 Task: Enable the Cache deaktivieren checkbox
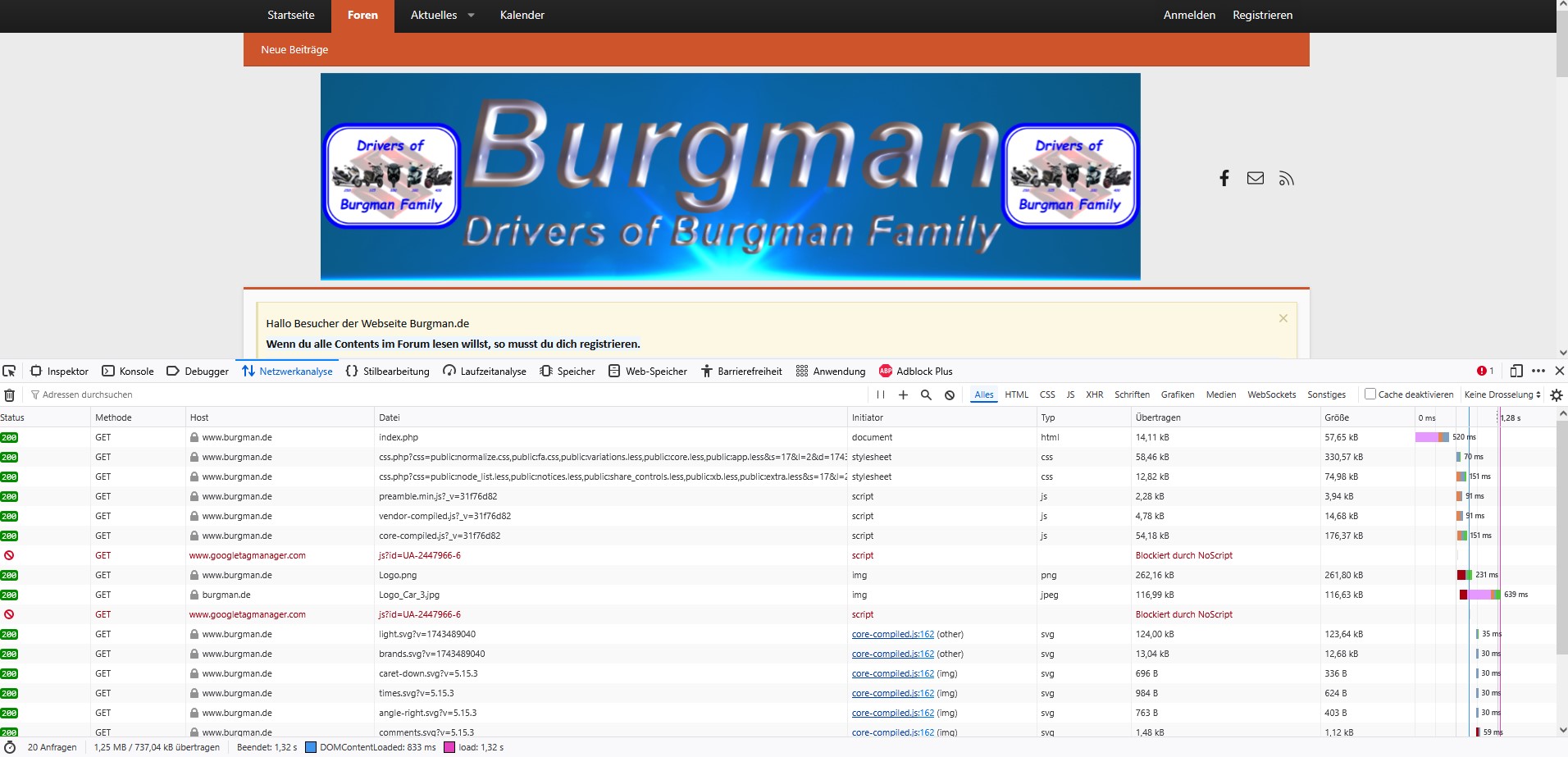pos(1370,394)
